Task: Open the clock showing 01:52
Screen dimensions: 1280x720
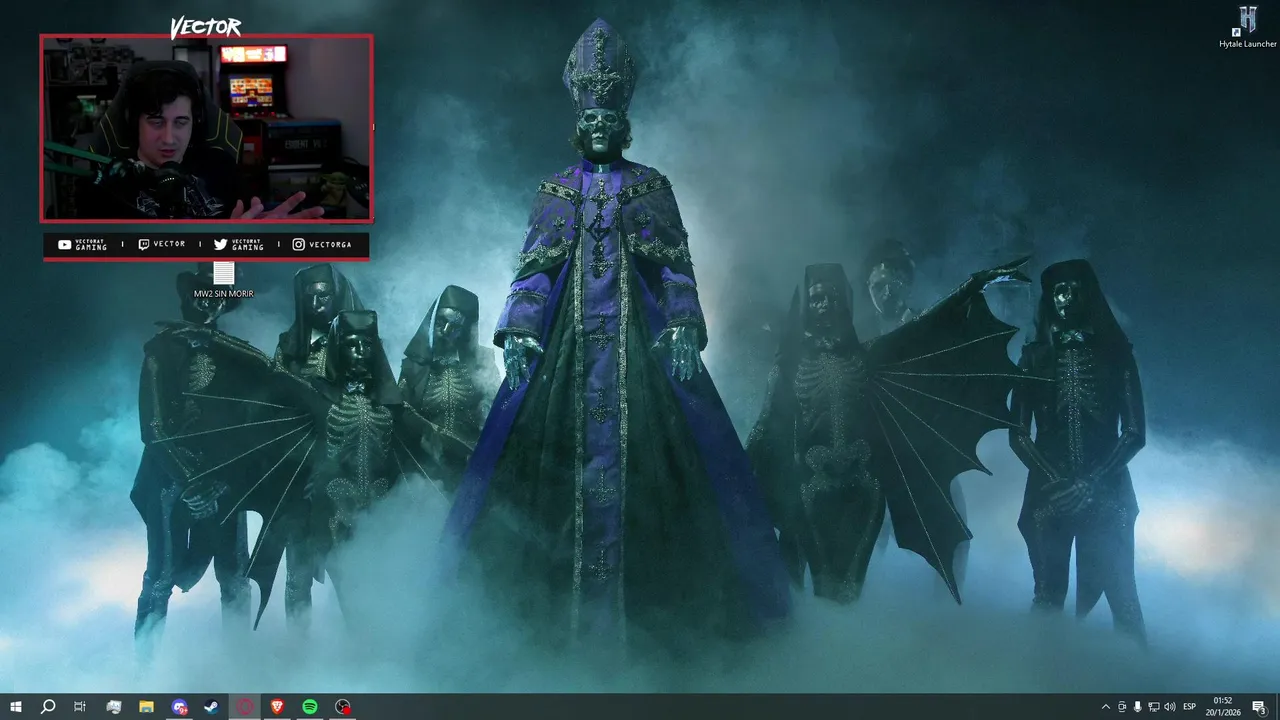Action: tap(1223, 707)
